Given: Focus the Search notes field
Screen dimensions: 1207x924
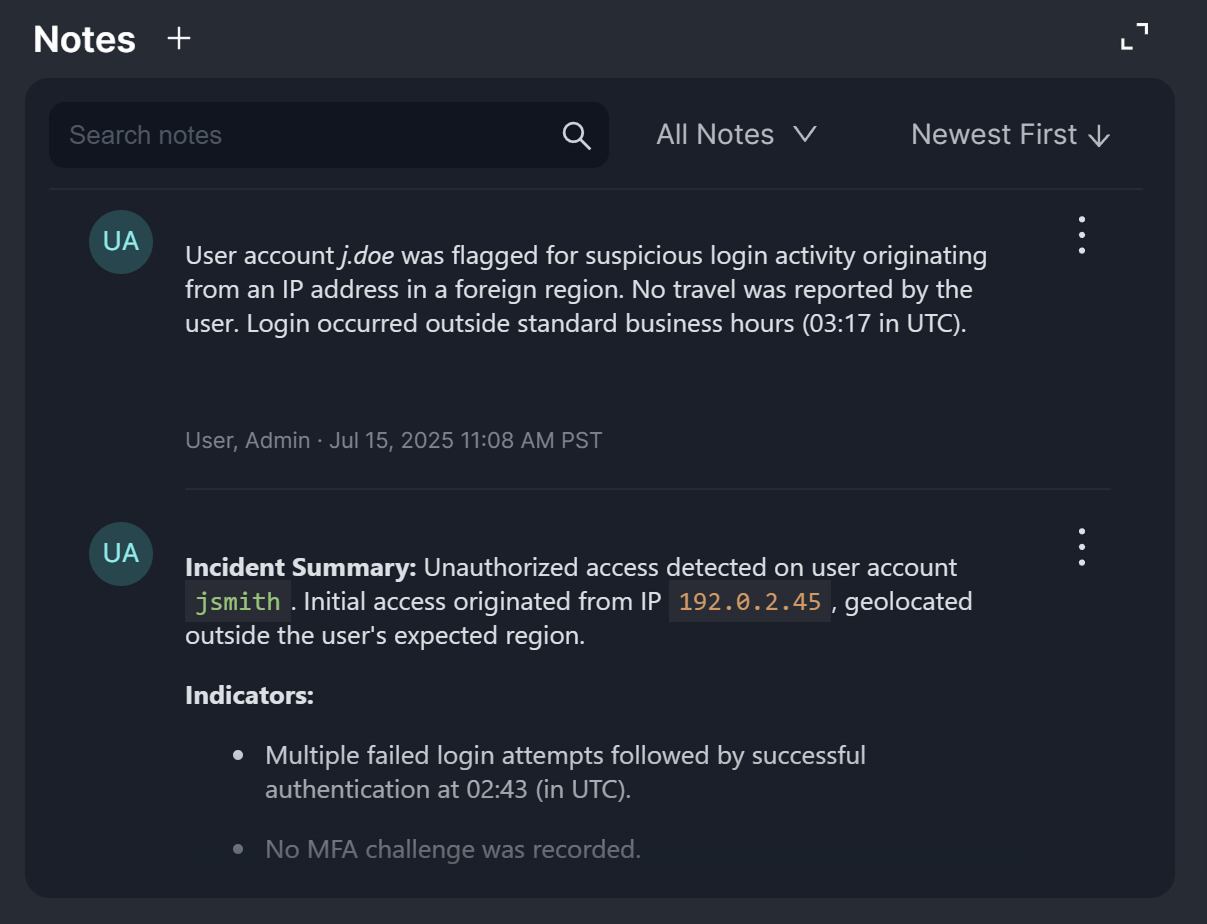Looking at the screenshot, I should [x=310, y=135].
